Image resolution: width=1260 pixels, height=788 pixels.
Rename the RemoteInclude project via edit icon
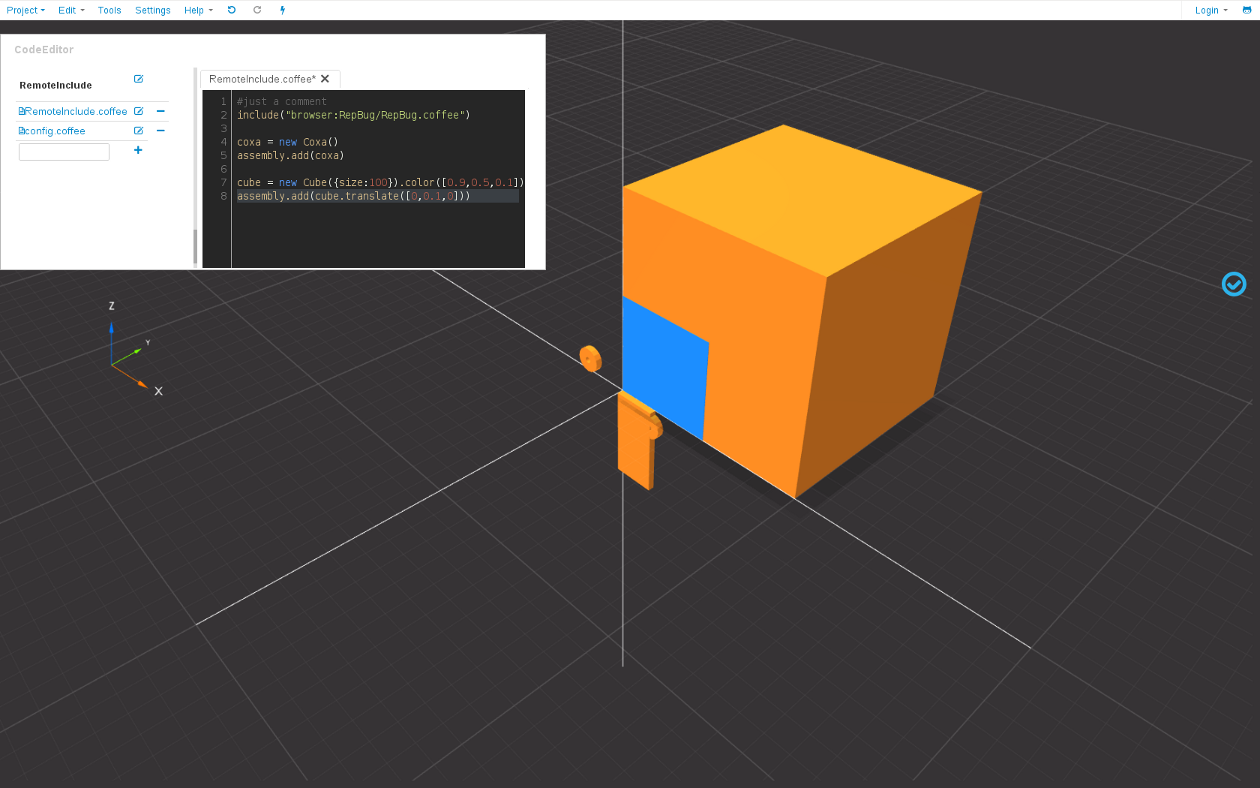tap(138, 79)
